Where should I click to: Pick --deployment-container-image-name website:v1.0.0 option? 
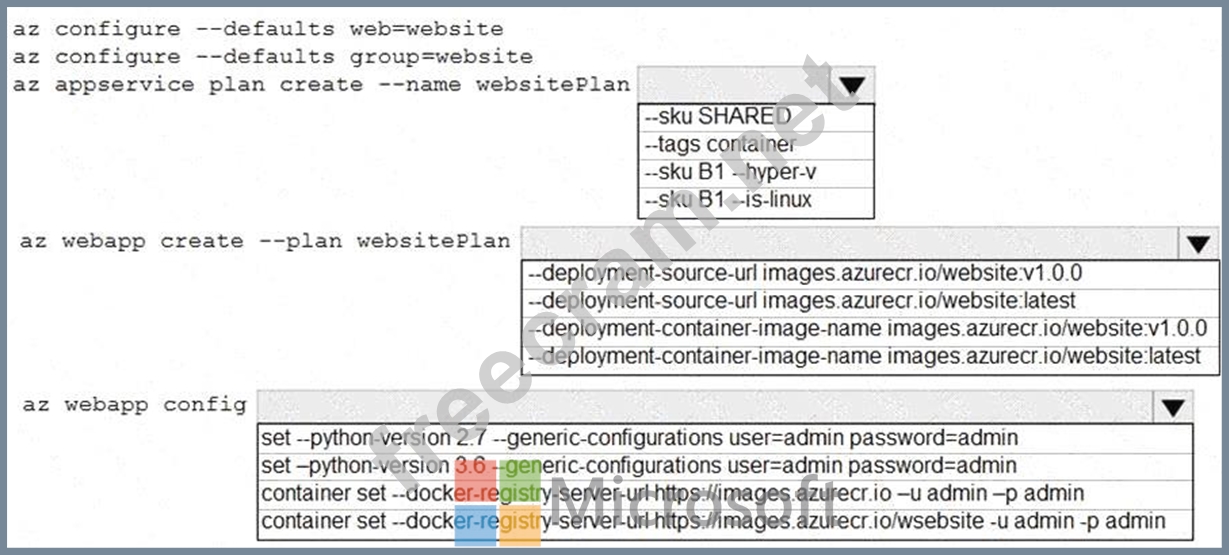pos(864,328)
